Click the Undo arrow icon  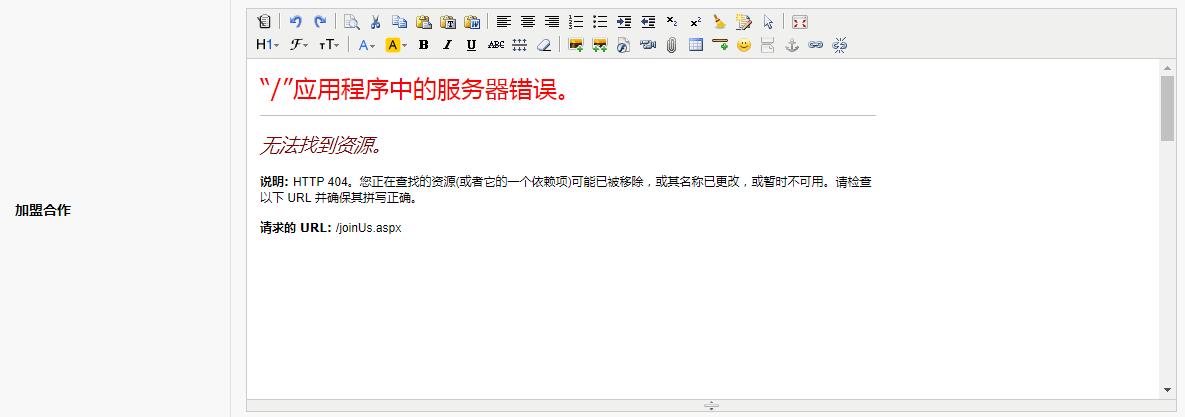296,21
